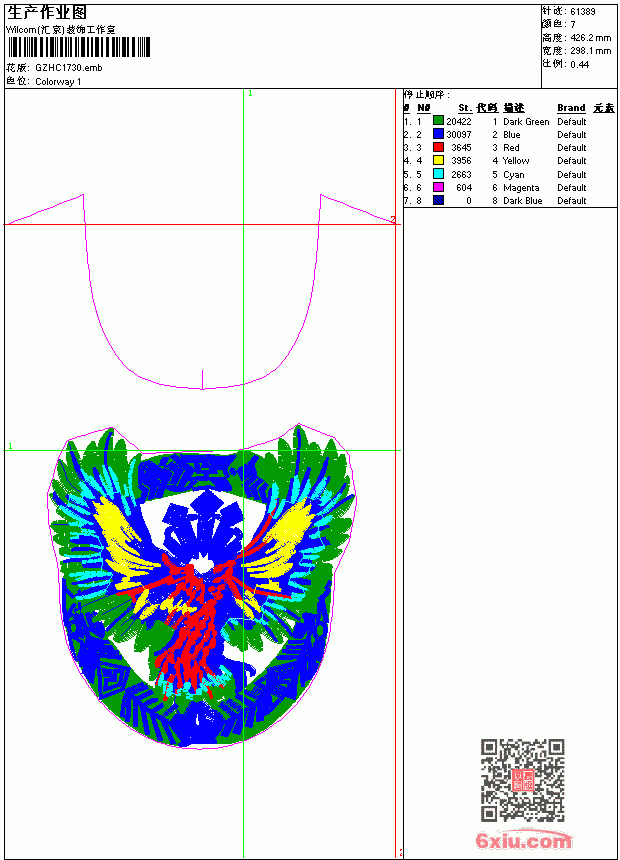Click the Red thread color swatch
The width and height of the screenshot is (620, 860).
pos(438,147)
